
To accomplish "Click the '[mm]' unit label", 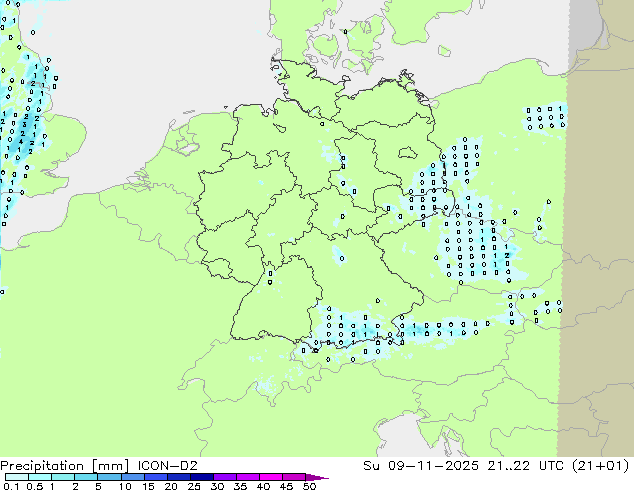I will (111, 466).
